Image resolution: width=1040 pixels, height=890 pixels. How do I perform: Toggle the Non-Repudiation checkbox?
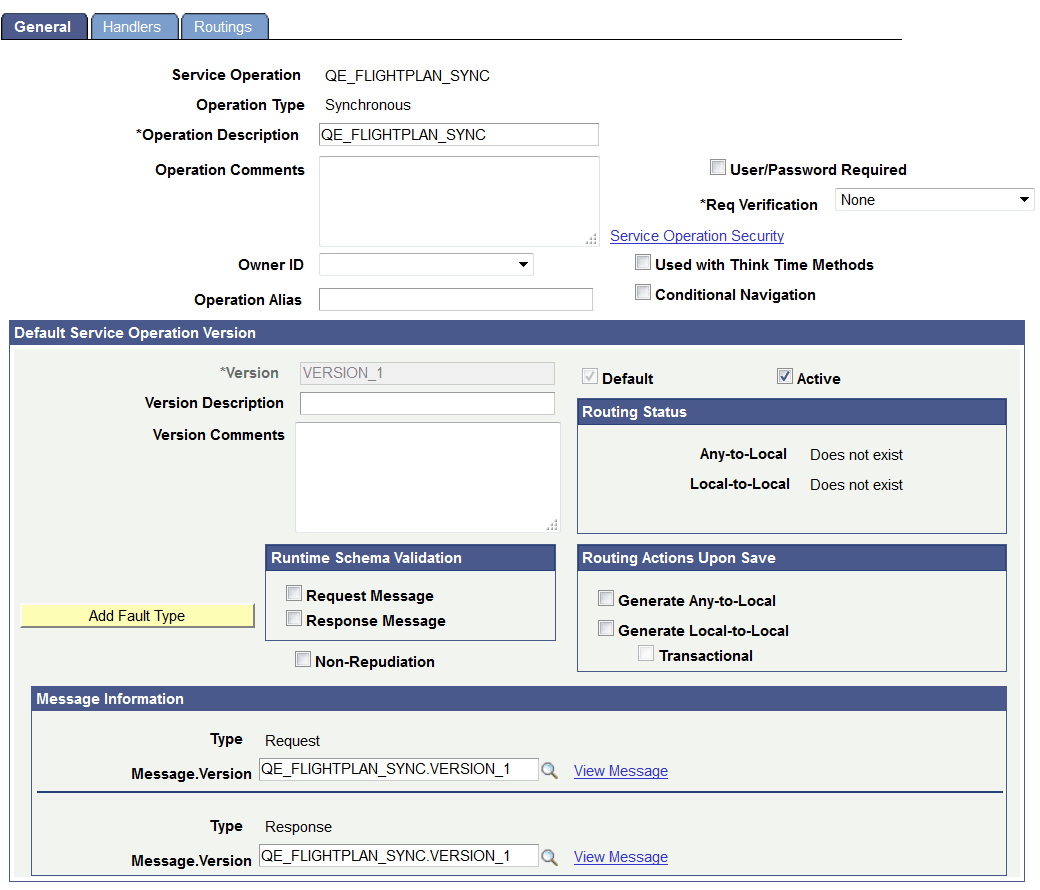(x=303, y=659)
